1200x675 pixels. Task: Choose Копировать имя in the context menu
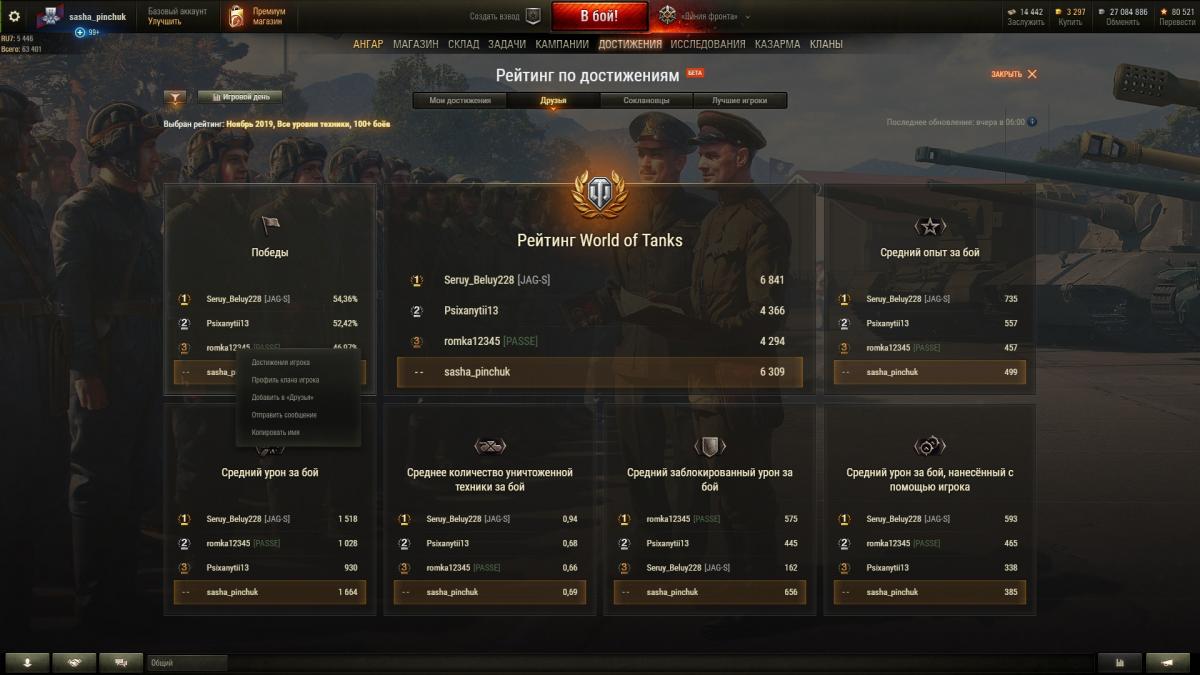276,432
